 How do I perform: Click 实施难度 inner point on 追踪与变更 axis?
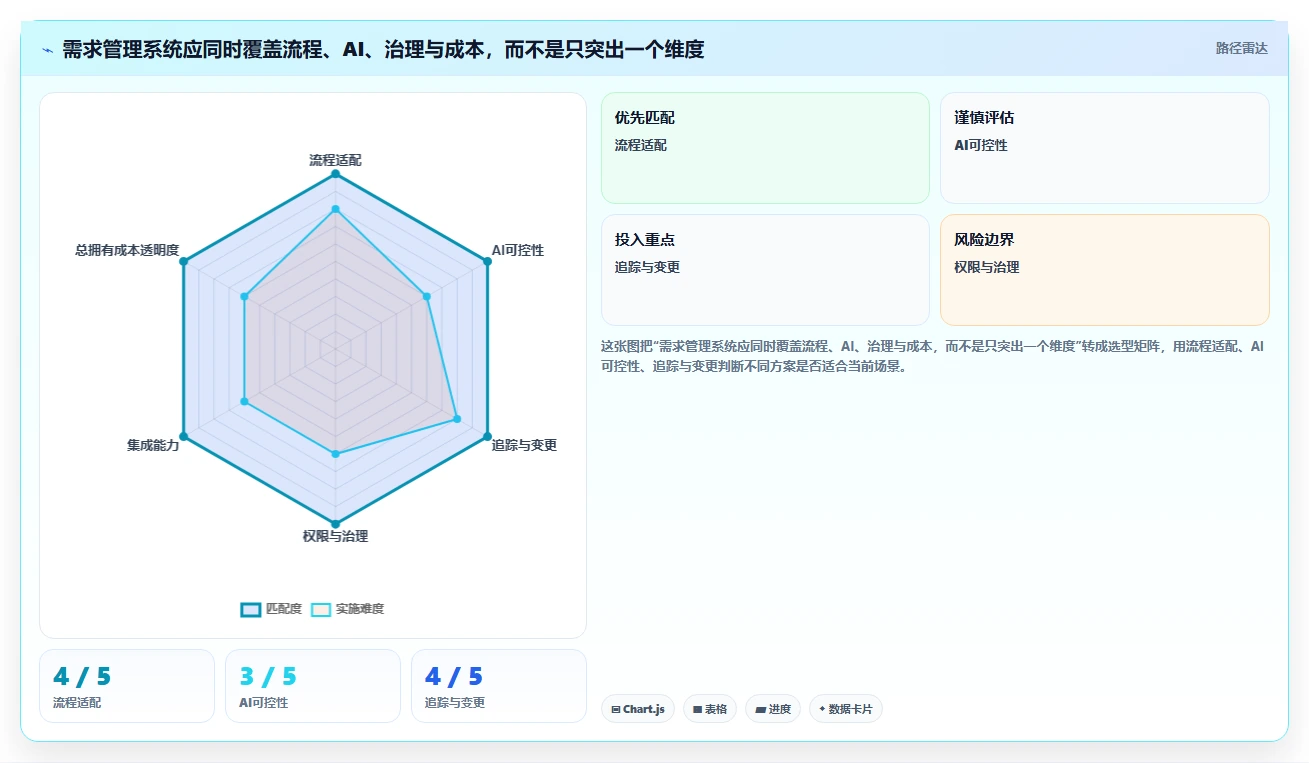(x=457, y=418)
